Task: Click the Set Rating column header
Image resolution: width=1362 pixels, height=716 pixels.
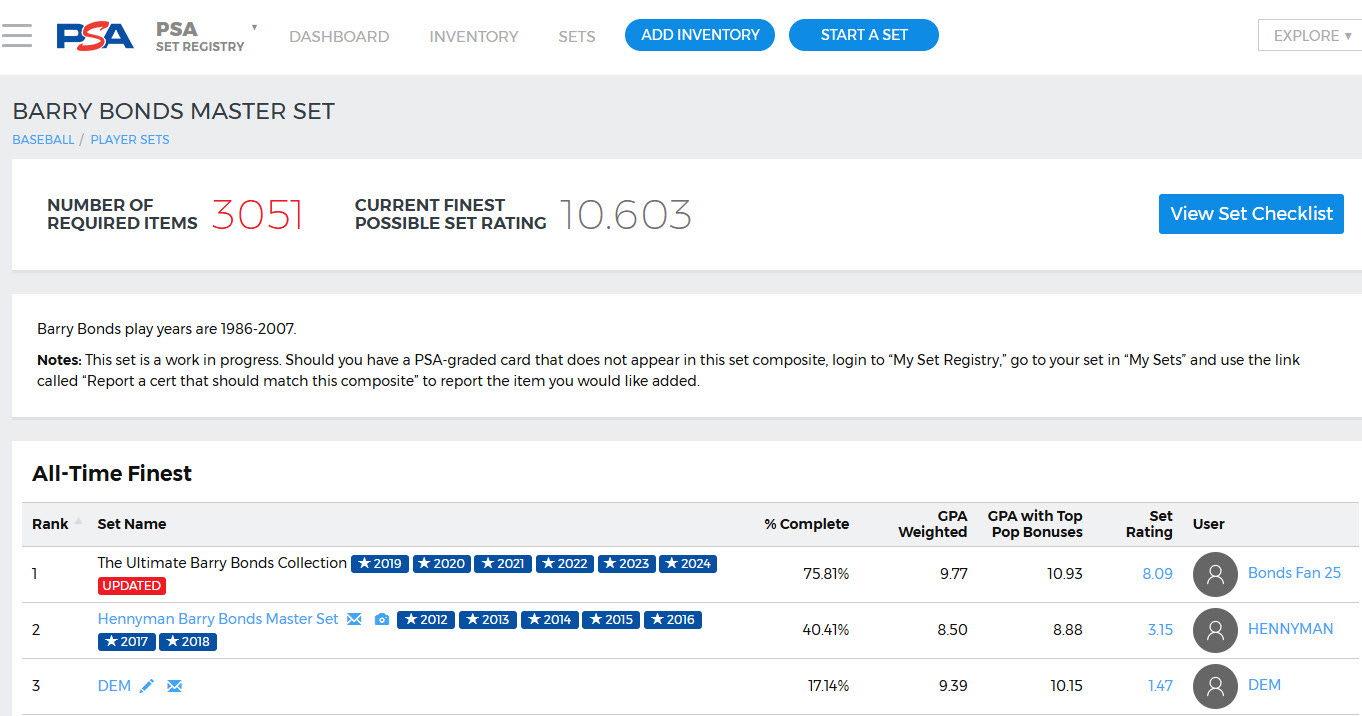Action: tap(1149, 524)
